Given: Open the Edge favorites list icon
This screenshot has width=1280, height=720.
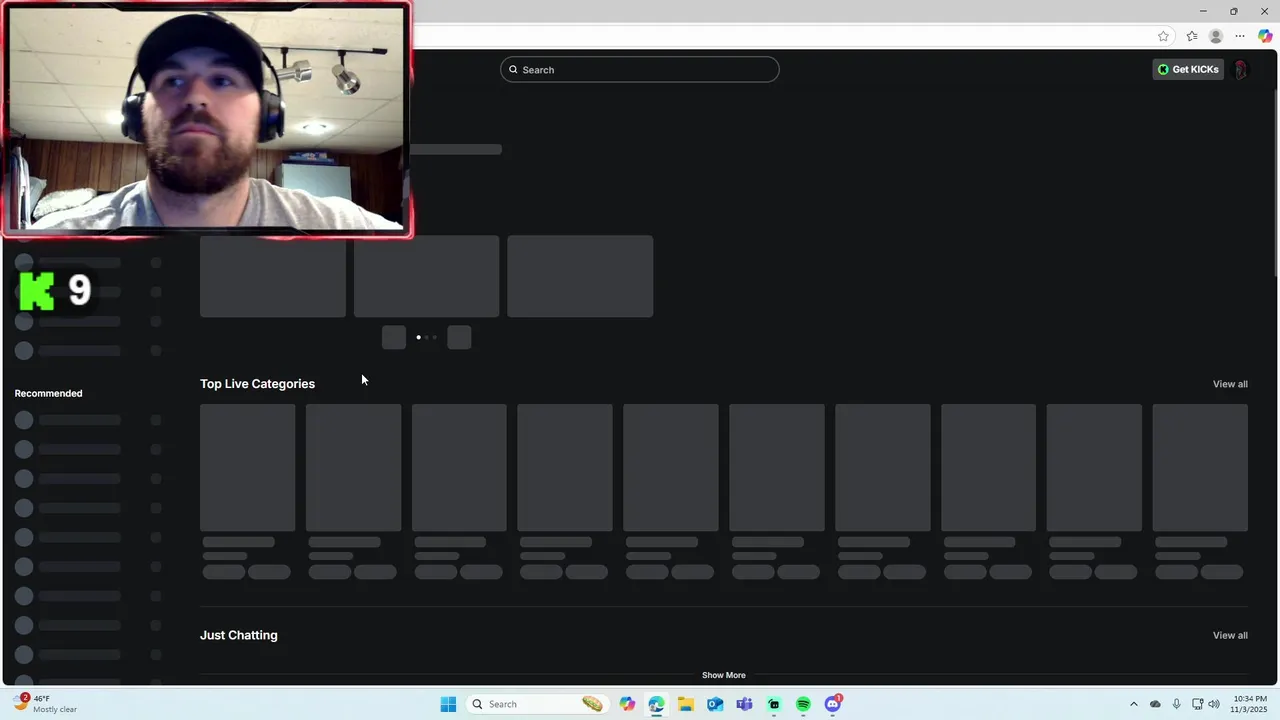Looking at the screenshot, I should point(1192,36).
